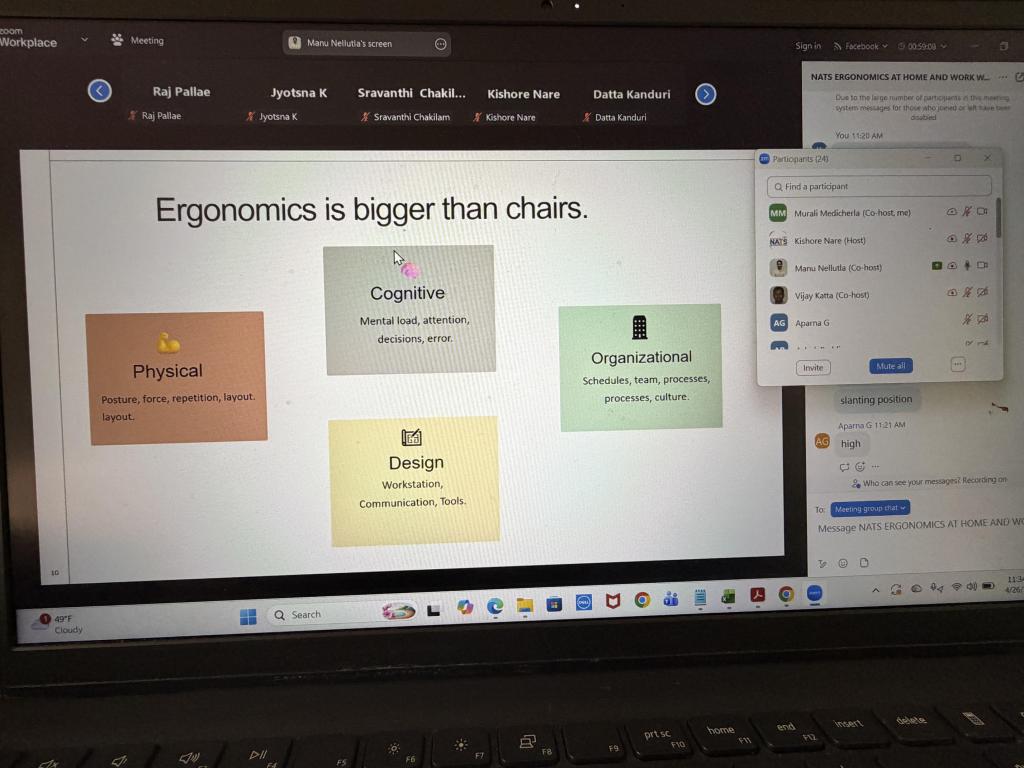The image size is (1024, 768).
Task: Show previous gallery participants with left arrow
Action: [x=99, y=91]
